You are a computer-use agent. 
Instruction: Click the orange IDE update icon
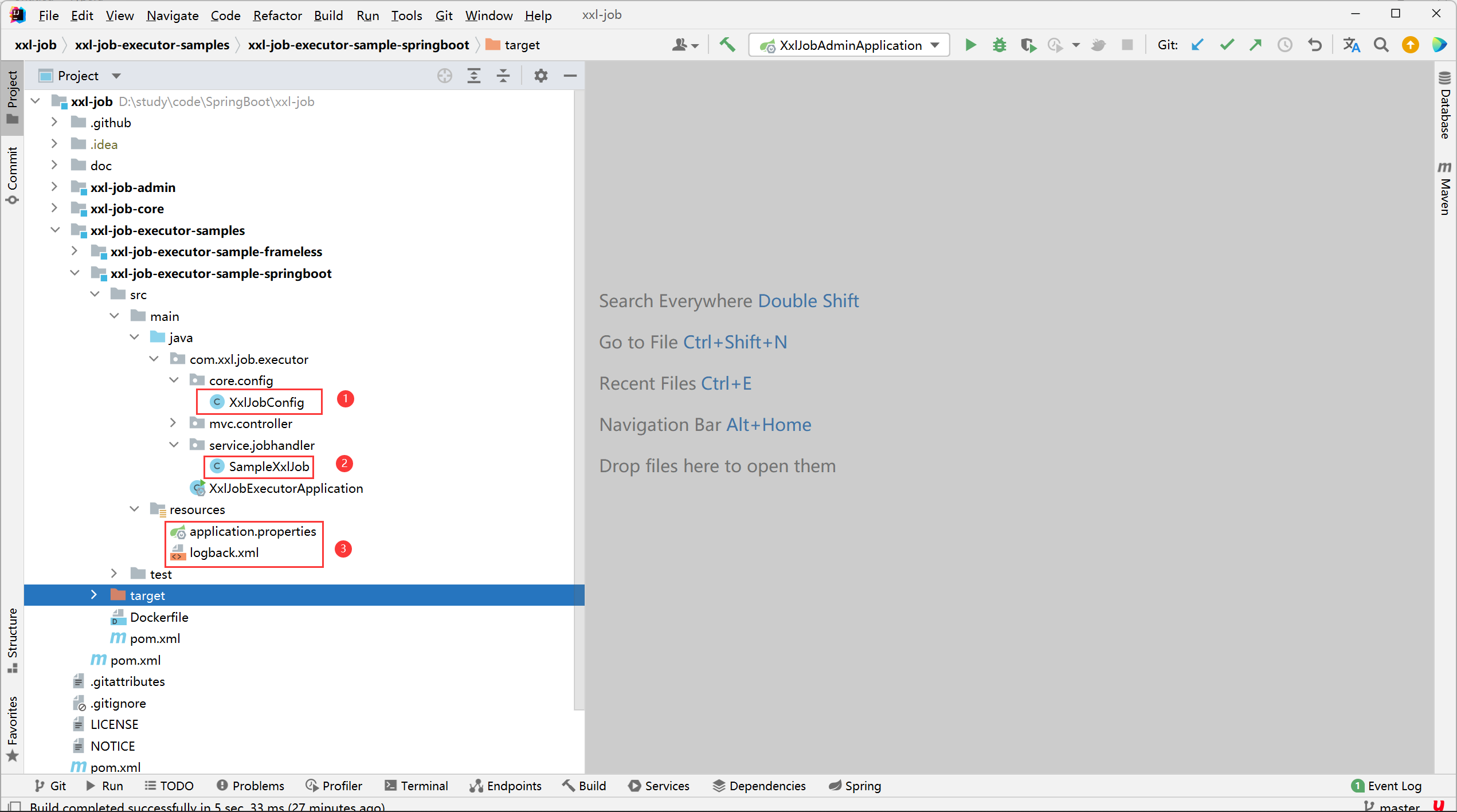click(1411, 45)
